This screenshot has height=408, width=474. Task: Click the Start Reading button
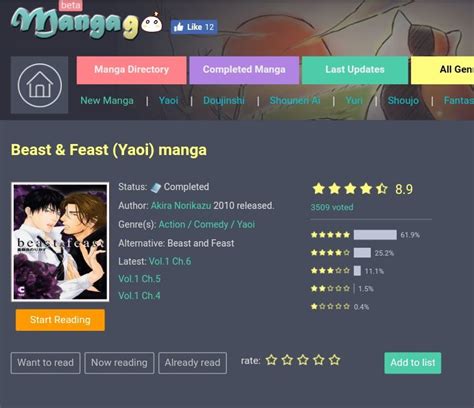pyautogui.click(x=60, y=320)
